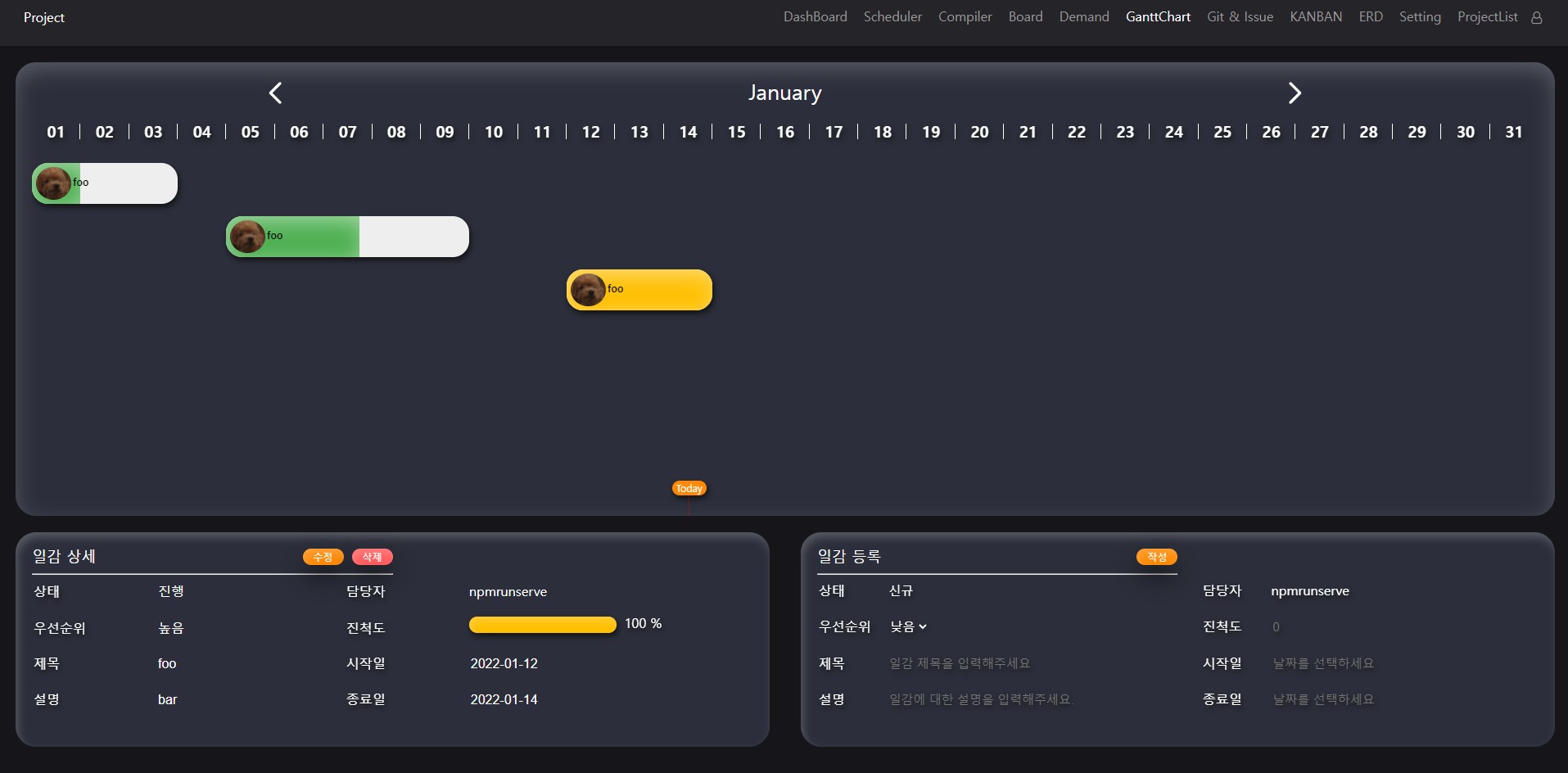Click the 100% progress bar

(x=542, y=624)
